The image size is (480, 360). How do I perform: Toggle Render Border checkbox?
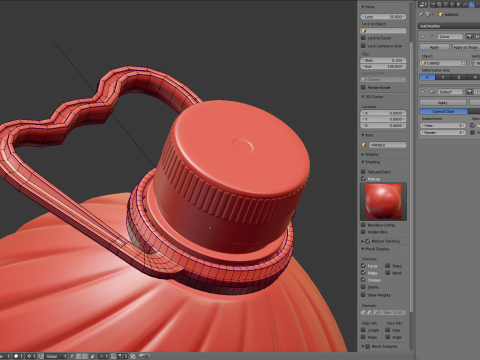pos(364,87)
